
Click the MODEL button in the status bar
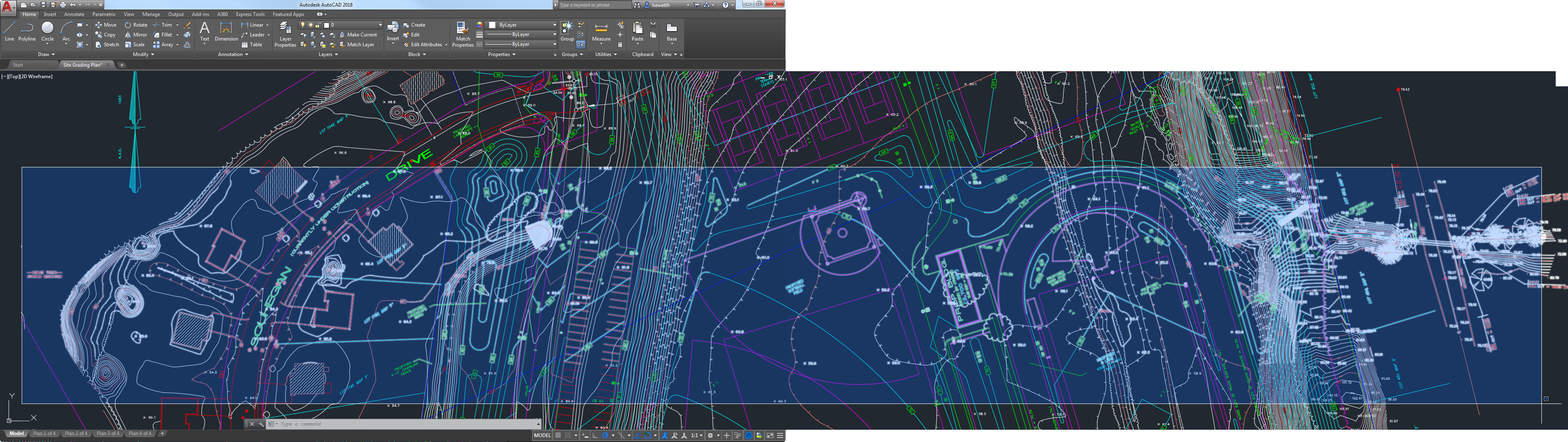543,435
